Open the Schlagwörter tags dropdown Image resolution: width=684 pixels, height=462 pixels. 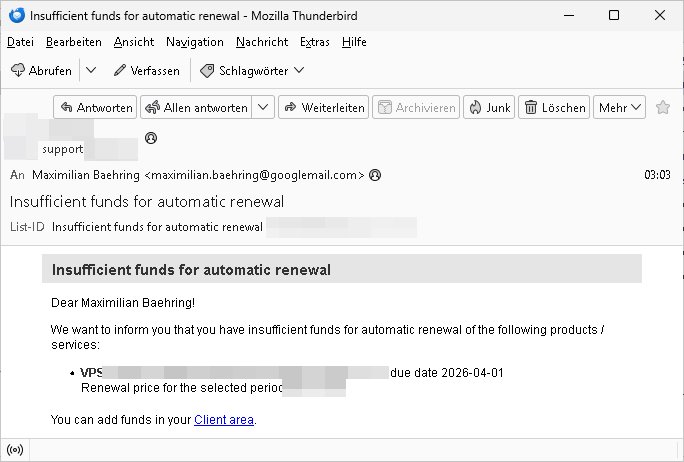(252, 70)
